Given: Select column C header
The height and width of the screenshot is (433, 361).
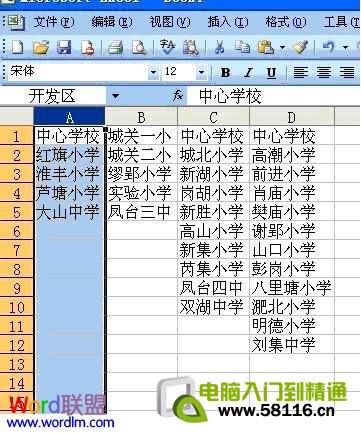Looking at the screenshot, I should click(213, 117).
